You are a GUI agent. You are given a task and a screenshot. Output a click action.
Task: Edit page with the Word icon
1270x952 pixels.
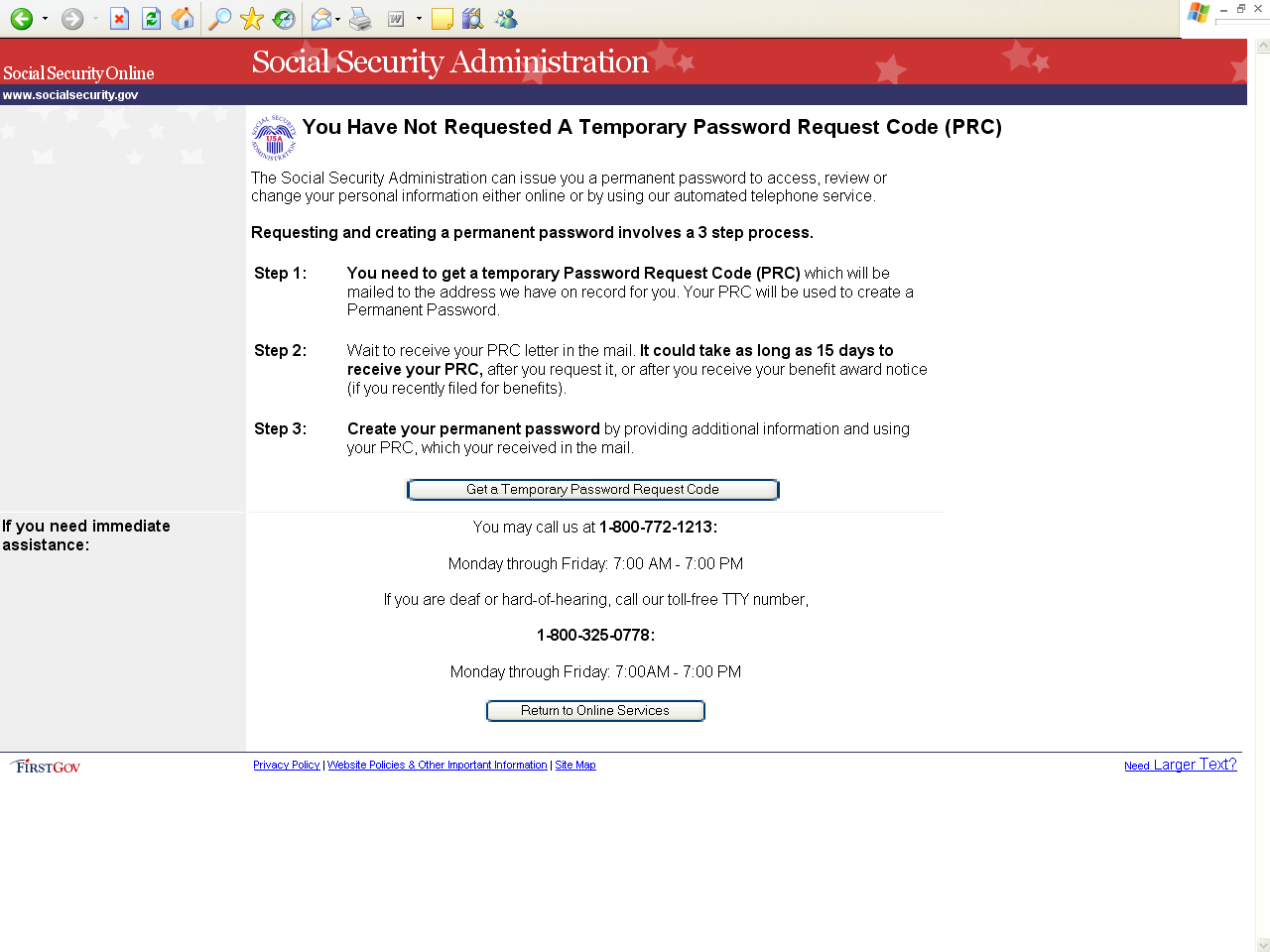(396, 19)
